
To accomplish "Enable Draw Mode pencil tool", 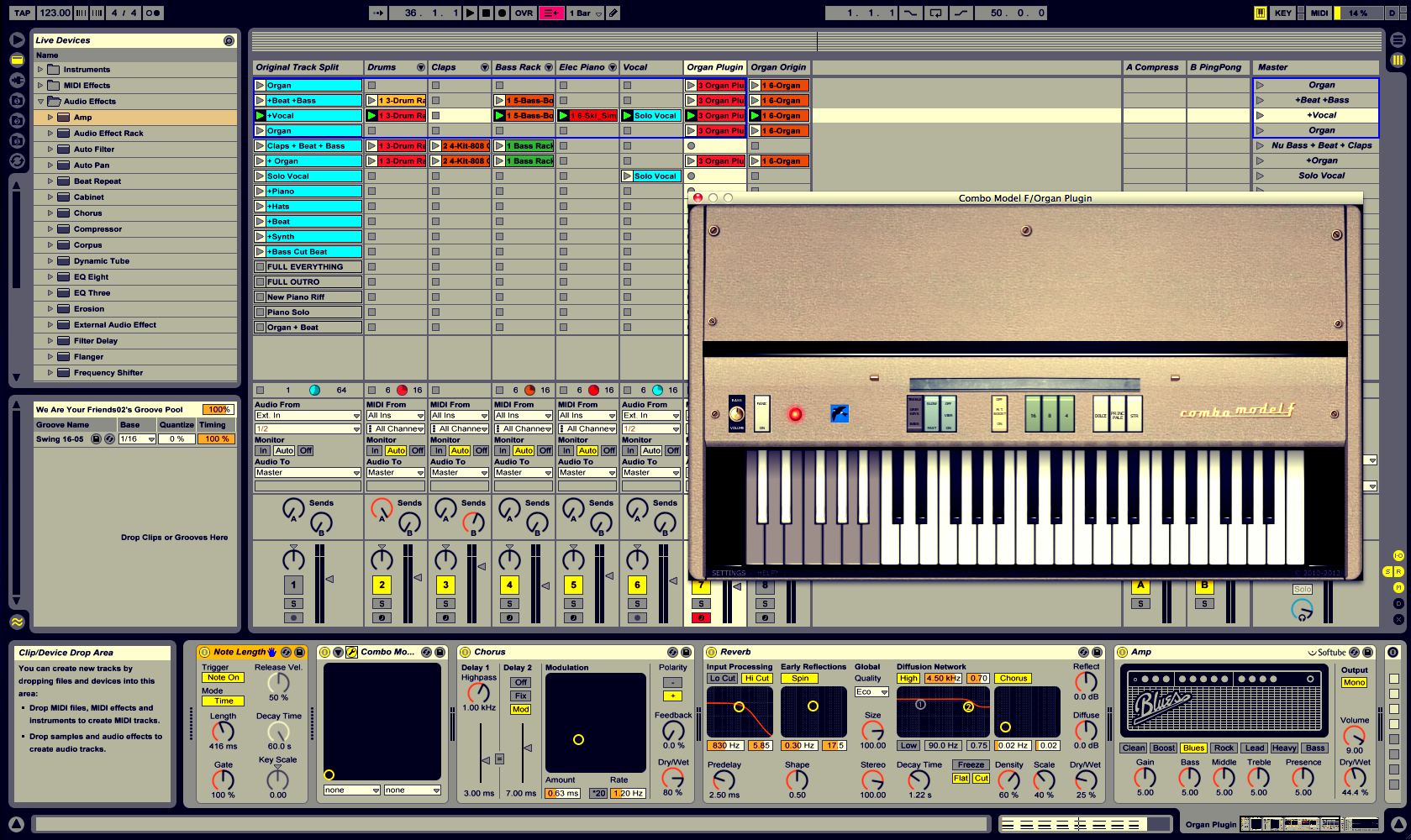I will [x=613, y=13].
